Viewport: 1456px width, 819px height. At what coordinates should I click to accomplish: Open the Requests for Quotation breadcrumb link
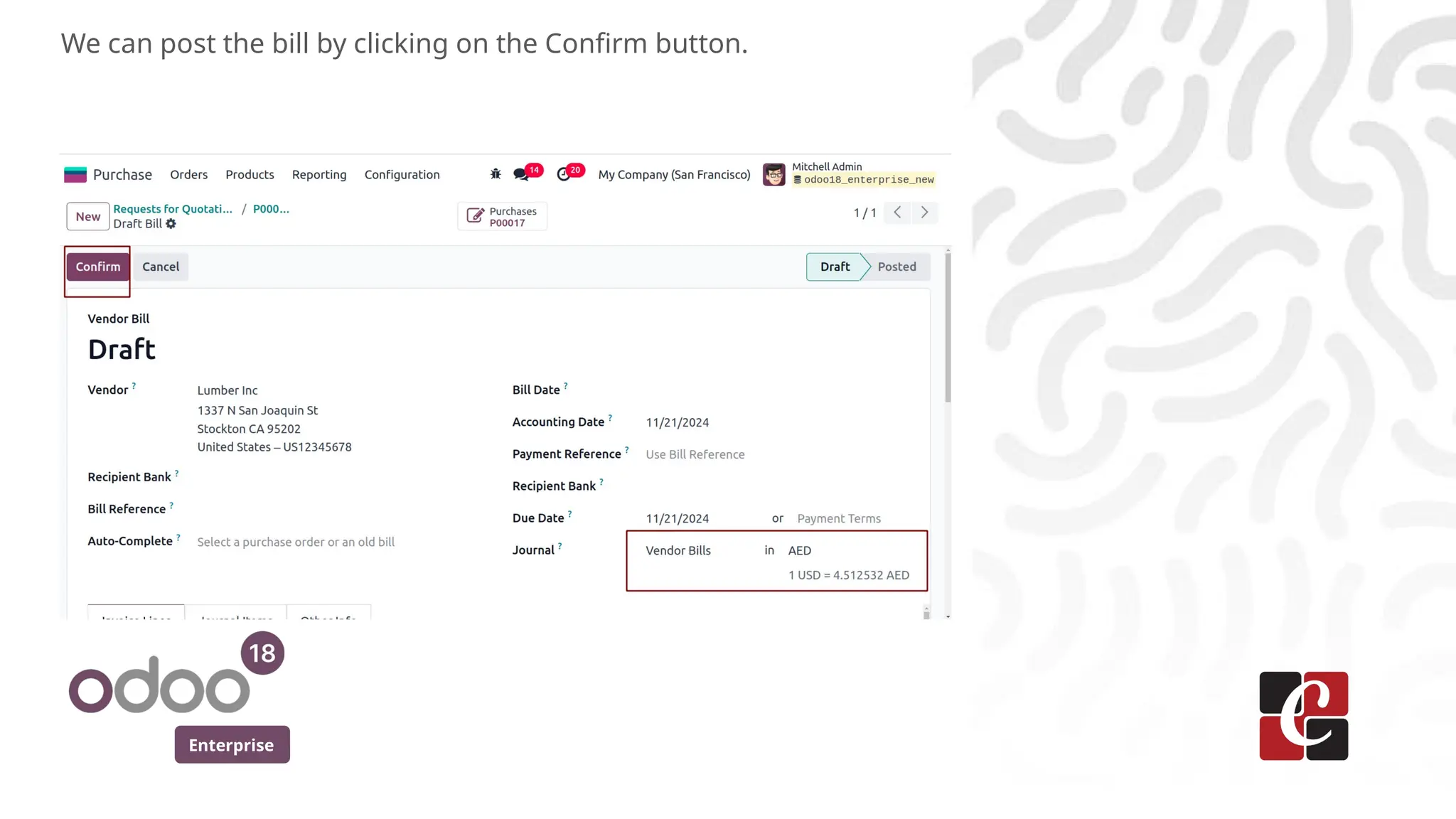(x=173, y=209)
